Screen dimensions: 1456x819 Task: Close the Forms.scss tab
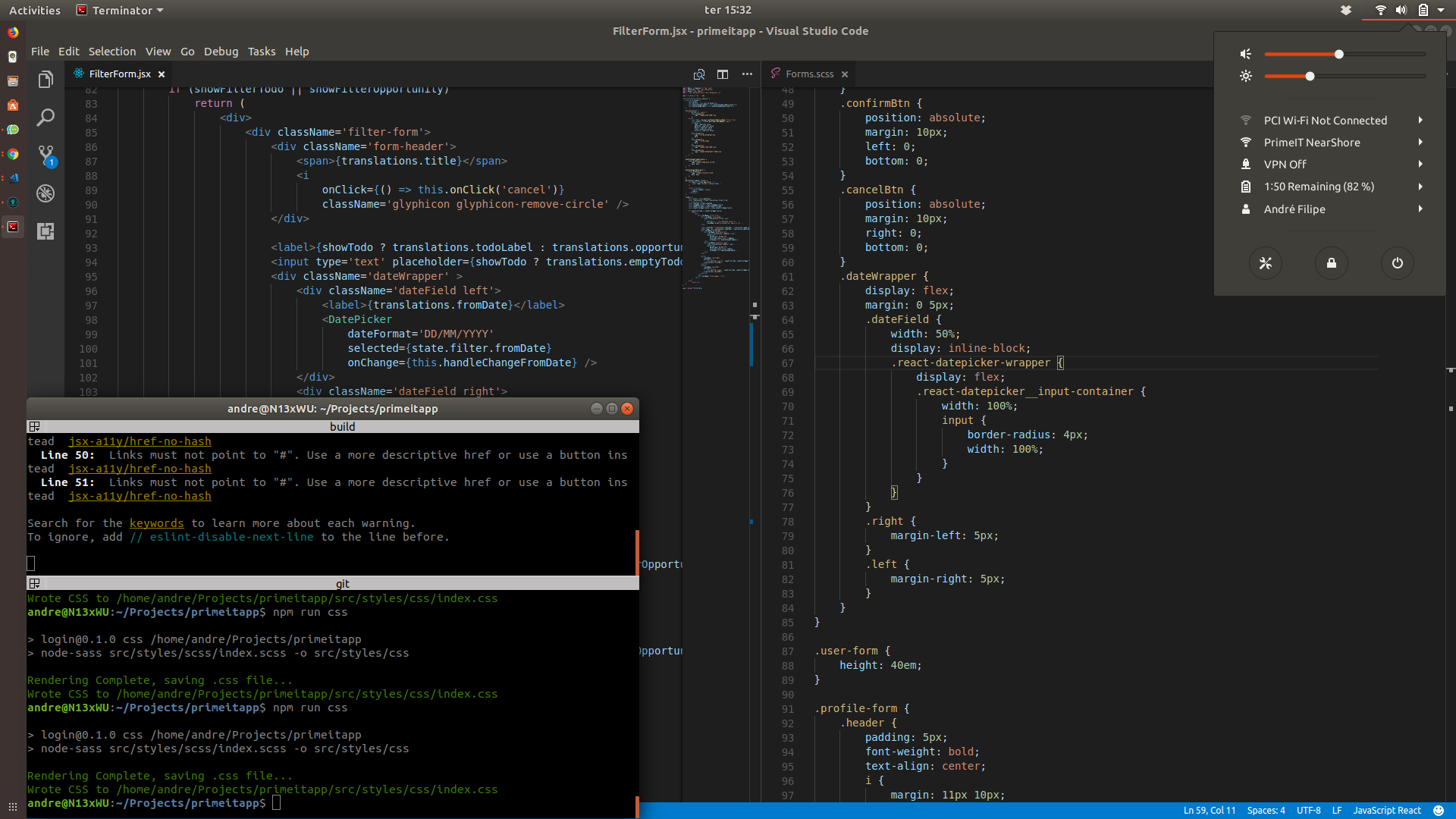pos(845,74)
